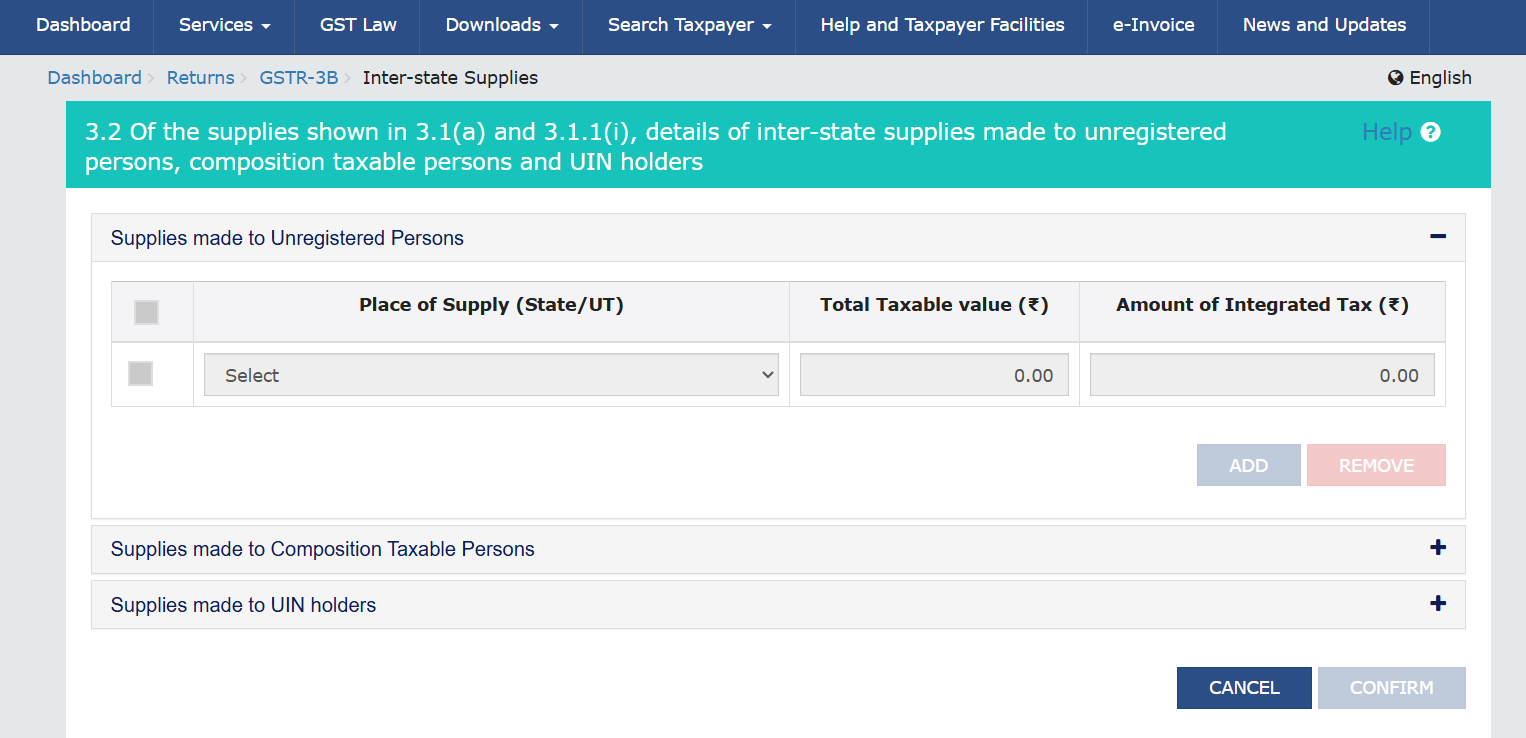Click the English language label
The image size is (1526, 738).
coord(1440,78)
